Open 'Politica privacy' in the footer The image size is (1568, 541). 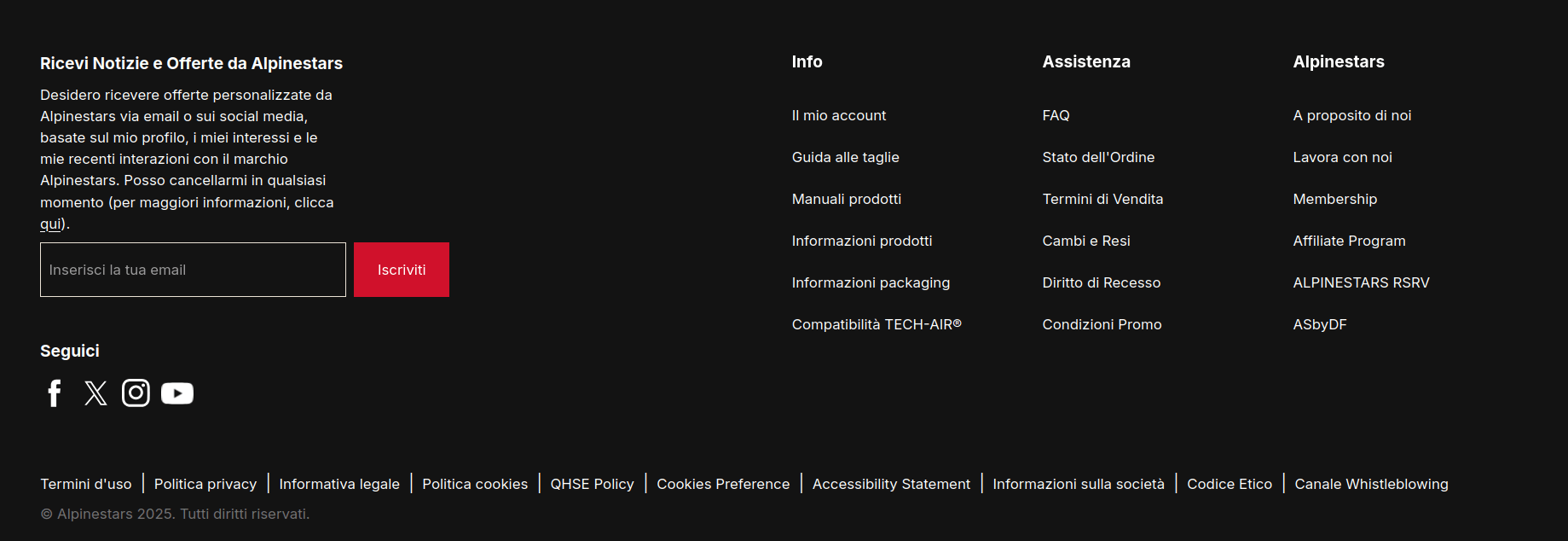pos(205,484)
